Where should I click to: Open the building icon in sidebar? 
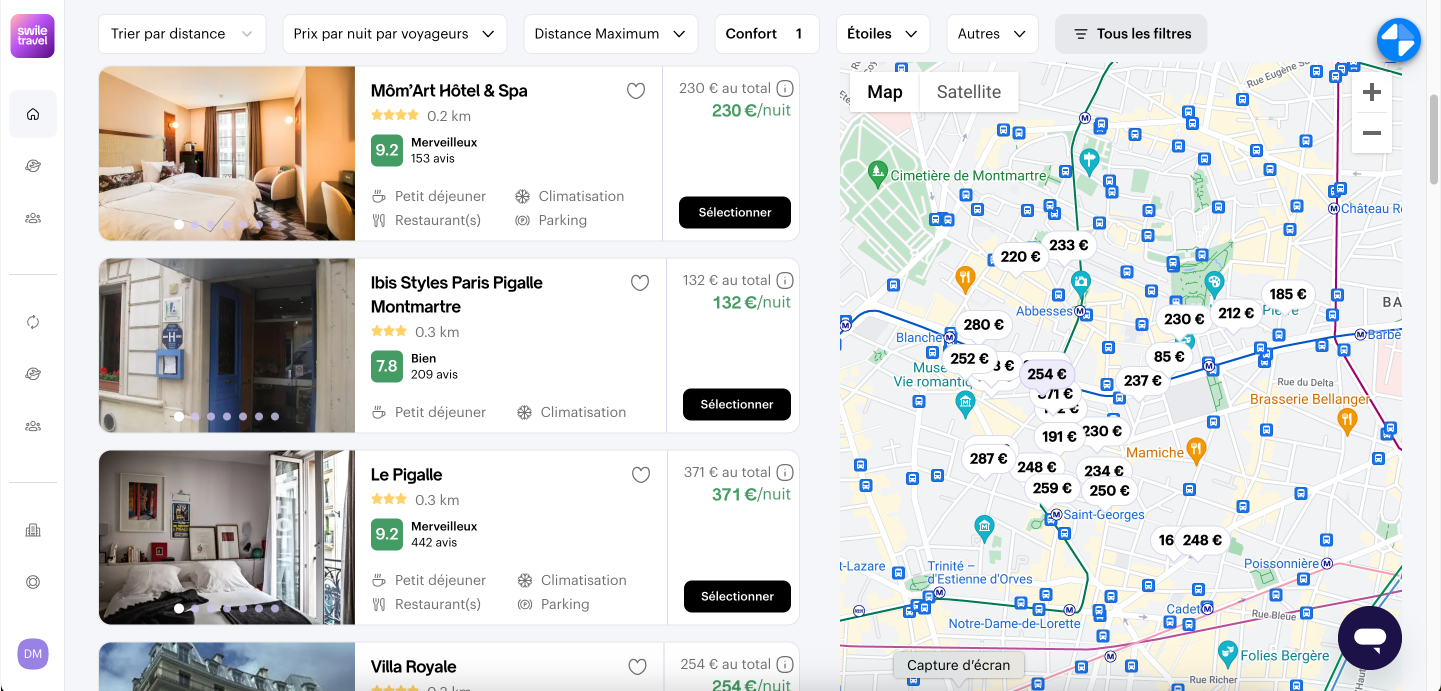click(x=33, y=530)
